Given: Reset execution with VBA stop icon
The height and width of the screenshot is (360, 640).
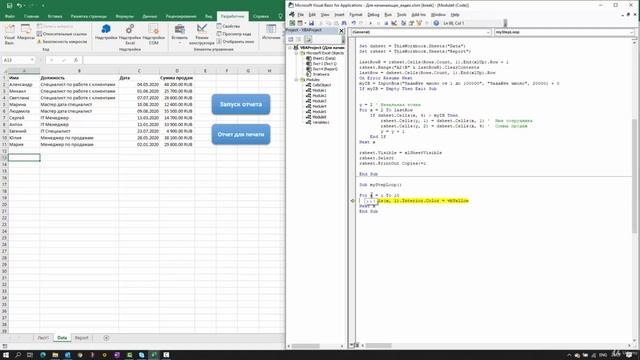Looking at the screenshot, I should coord(387,23).
